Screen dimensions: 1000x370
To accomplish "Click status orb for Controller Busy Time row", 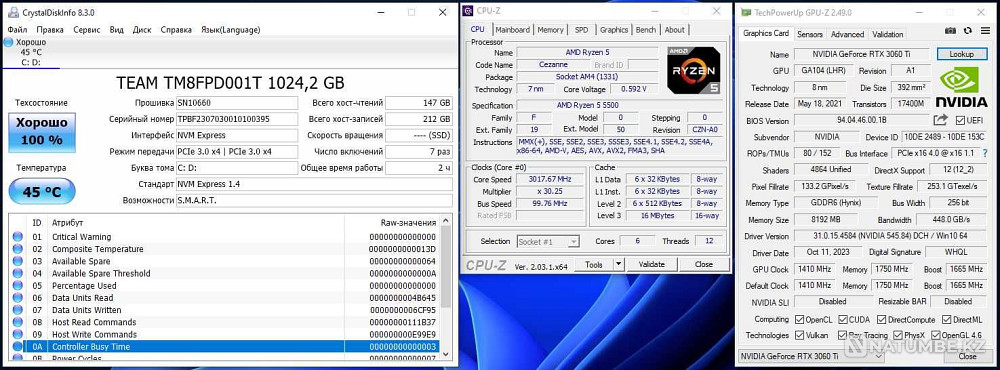I will pyautogui.click(x=18, y=346).
